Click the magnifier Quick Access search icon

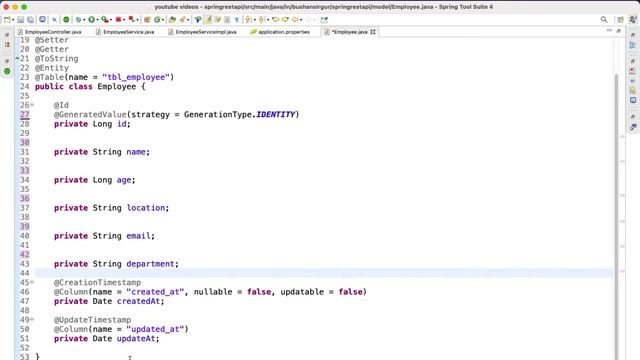[604, 20]
